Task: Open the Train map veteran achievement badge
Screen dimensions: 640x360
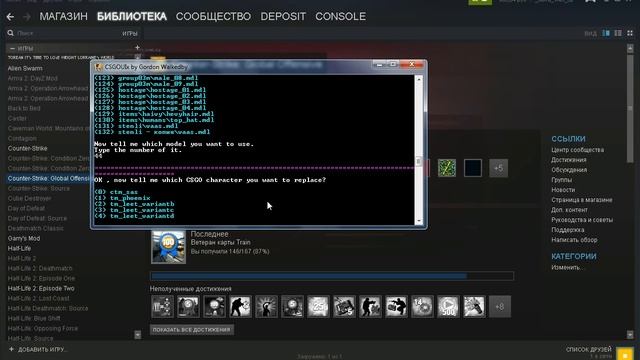Action: coord(168,247)
